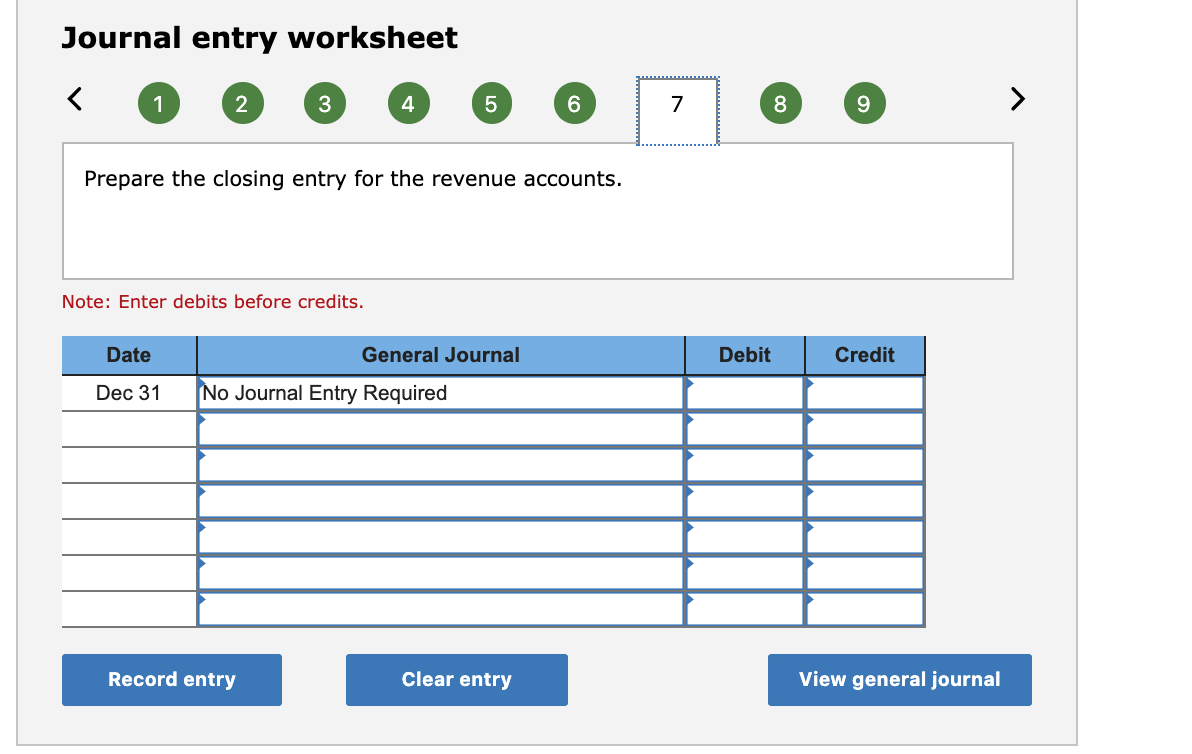Open the account dropdown on the third journal row
Image resolution: width=1192 pixels, height=754 pixels.
tap(440, 464)
